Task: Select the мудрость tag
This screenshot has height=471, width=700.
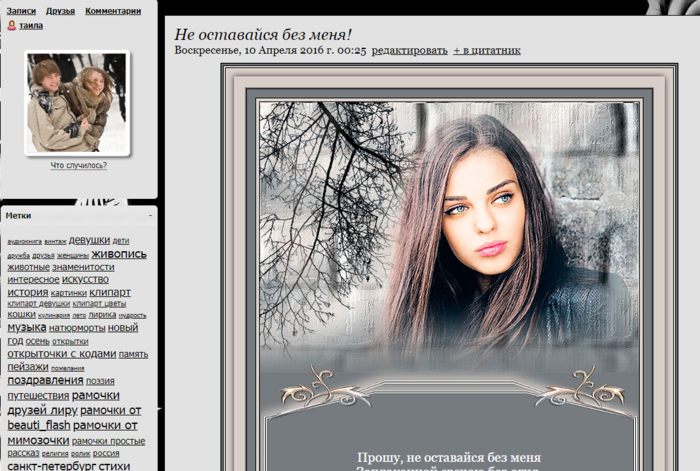Action: coord(133,316)
